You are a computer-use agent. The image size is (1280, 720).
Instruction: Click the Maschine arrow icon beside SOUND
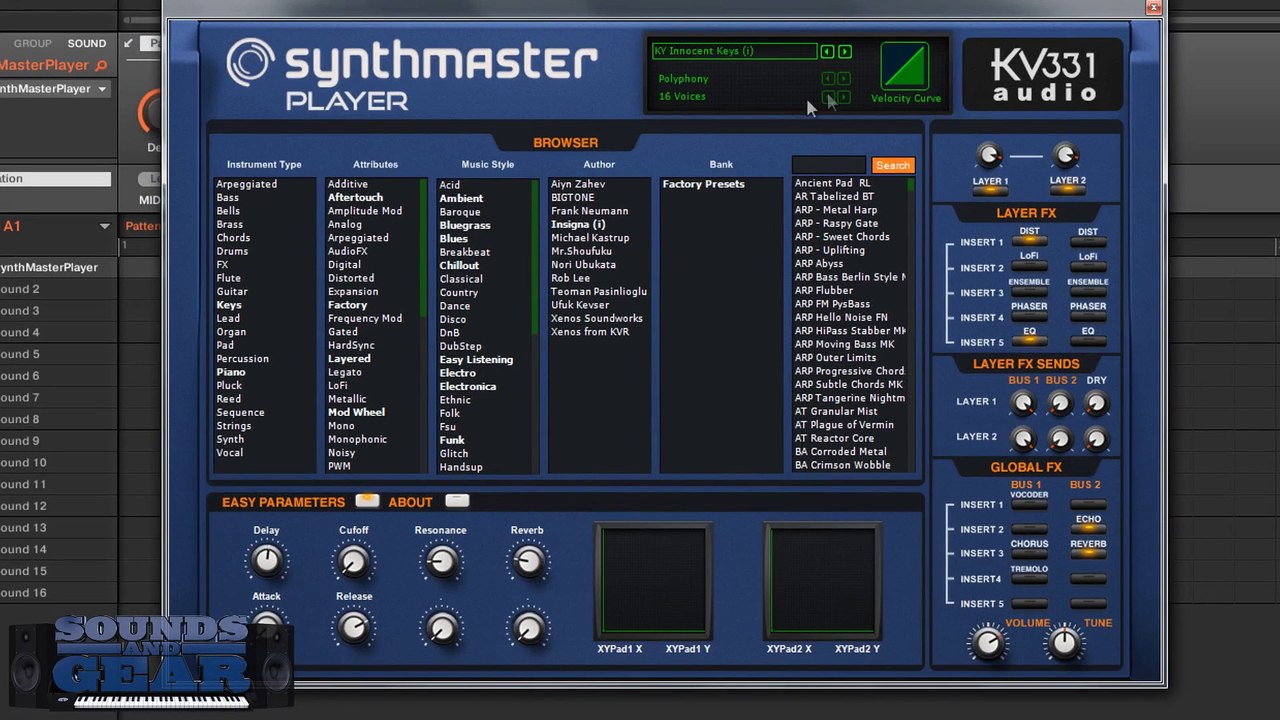coord(127,44)
